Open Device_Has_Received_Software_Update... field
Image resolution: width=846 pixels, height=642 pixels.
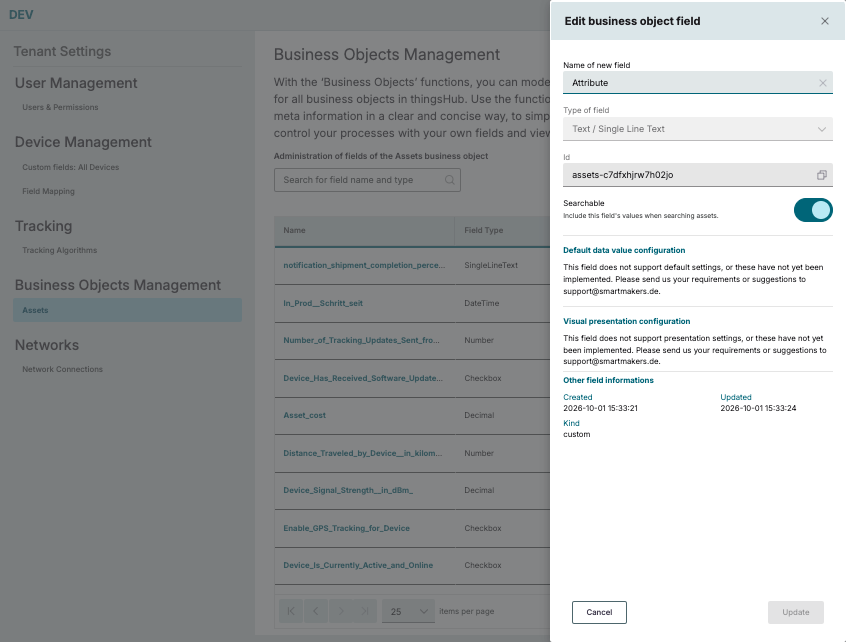coord(363,378)
